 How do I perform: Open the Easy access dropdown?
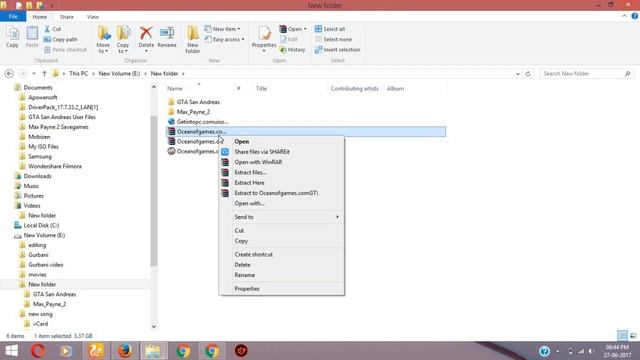[224, 40]
